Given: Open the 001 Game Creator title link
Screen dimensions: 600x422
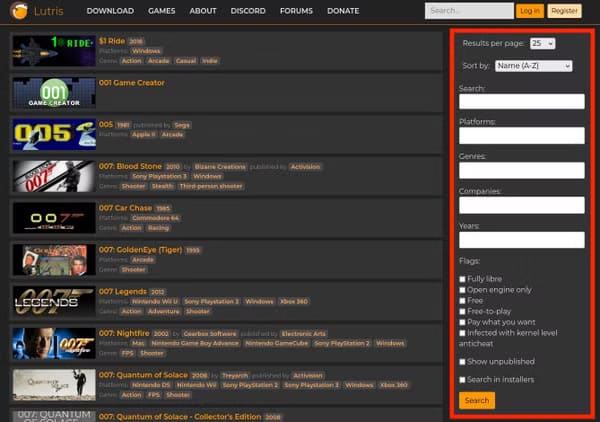Looking at the screenshot, I should [132, 83].
